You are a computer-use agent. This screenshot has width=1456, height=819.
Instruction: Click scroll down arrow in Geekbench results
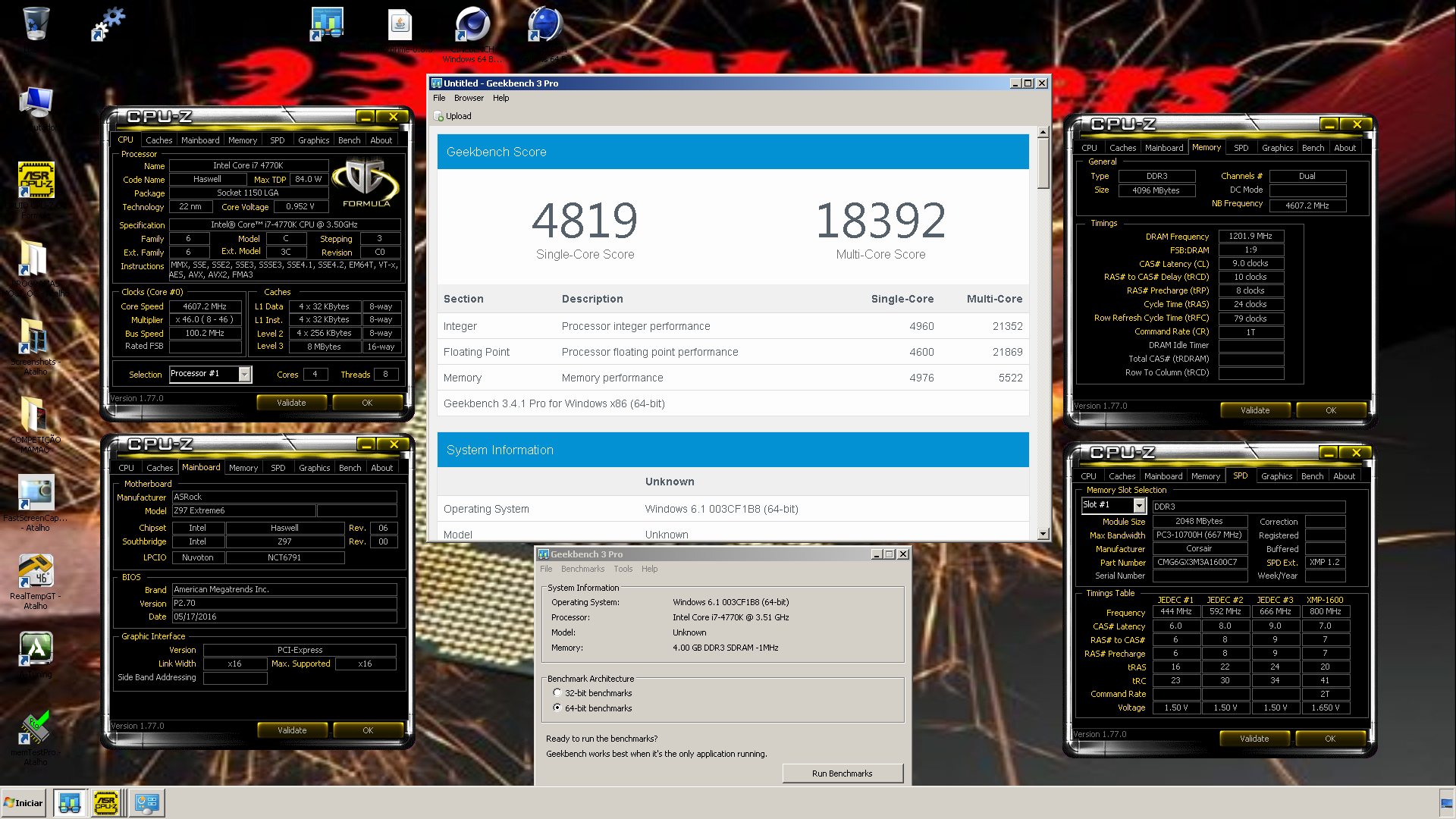[1043, 534]
